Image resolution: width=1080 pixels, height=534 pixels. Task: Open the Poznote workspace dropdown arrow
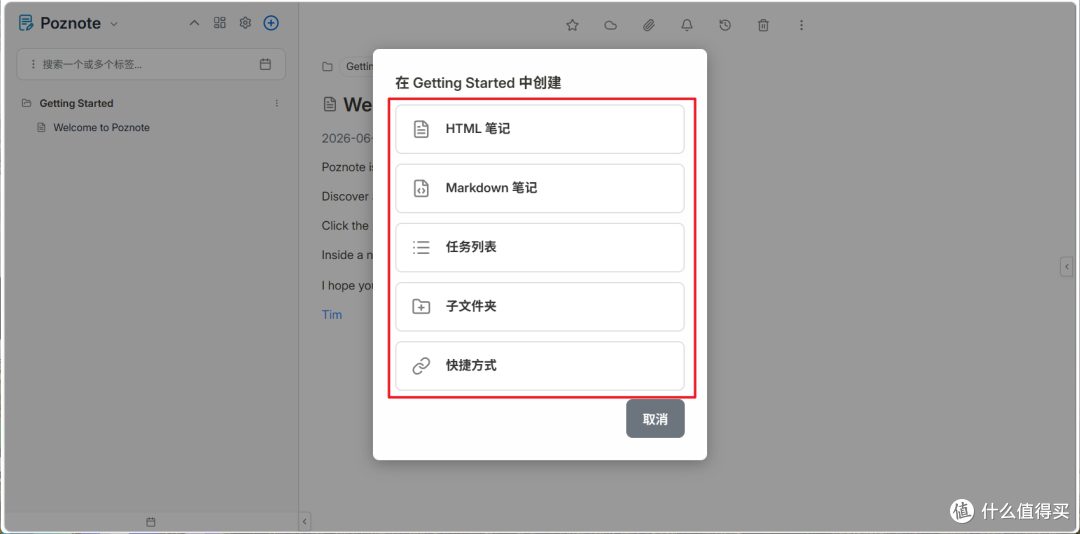[114, 24]
